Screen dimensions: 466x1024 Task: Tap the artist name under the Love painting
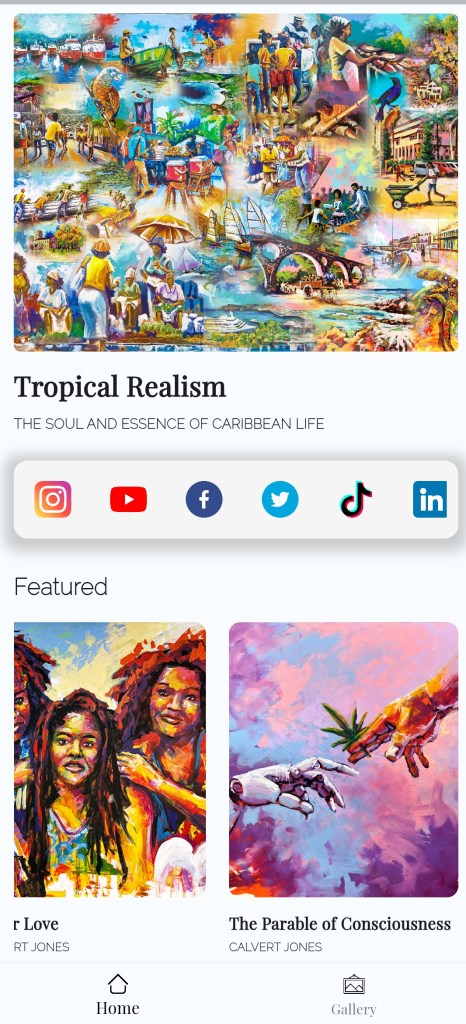pyautogui.click(x=41, y=947)
